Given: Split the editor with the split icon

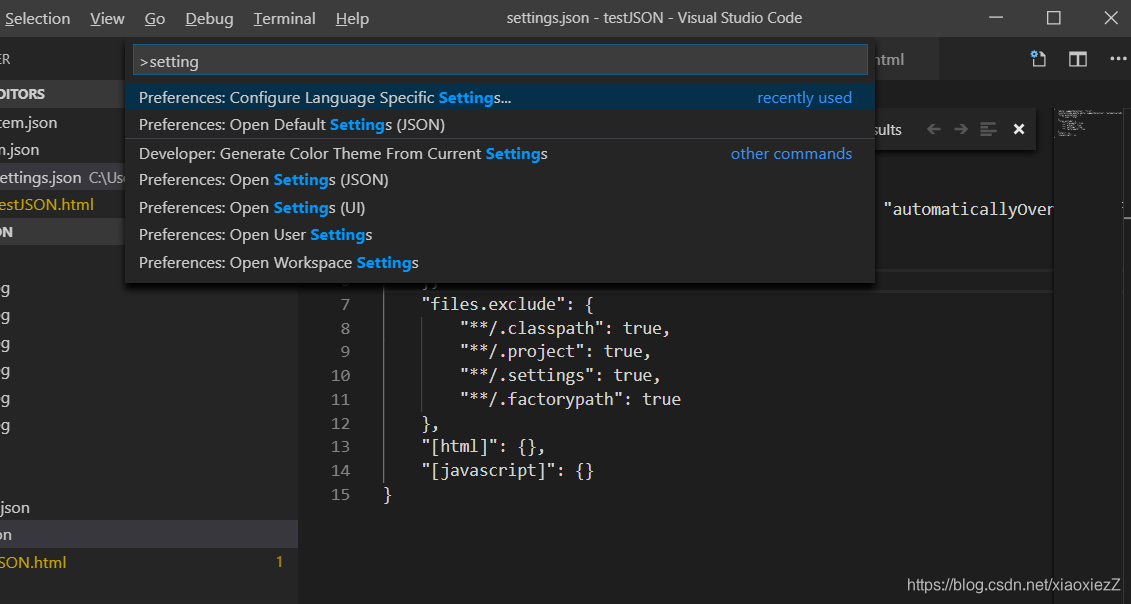Looking at the screenshot, I should (1077, 59).
